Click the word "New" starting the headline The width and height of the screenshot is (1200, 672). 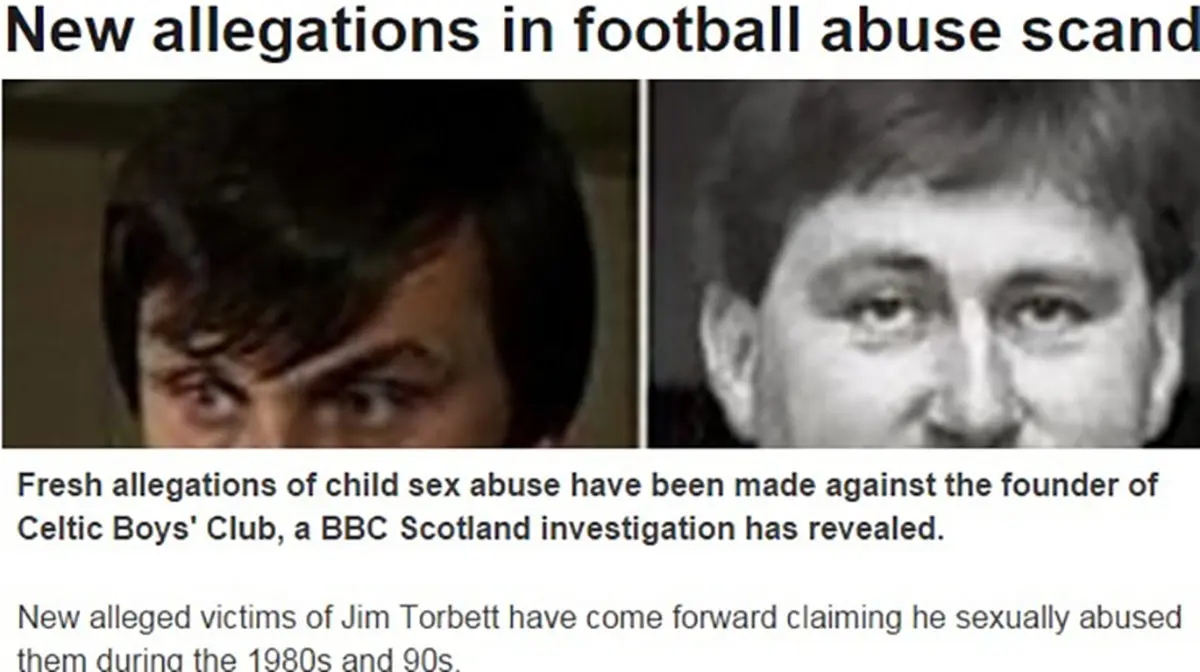(x=66, y=32)
